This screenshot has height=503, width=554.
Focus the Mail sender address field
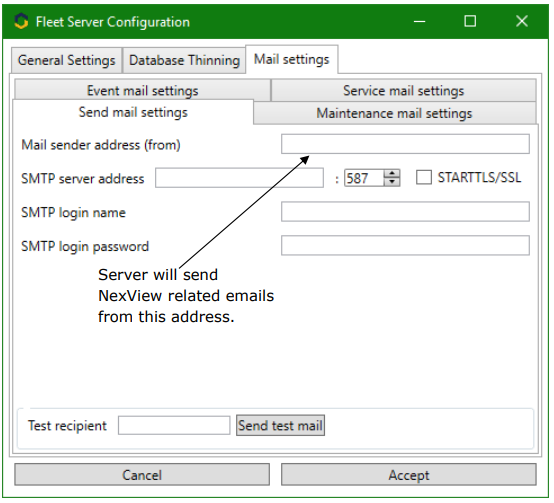coord(405,144)
